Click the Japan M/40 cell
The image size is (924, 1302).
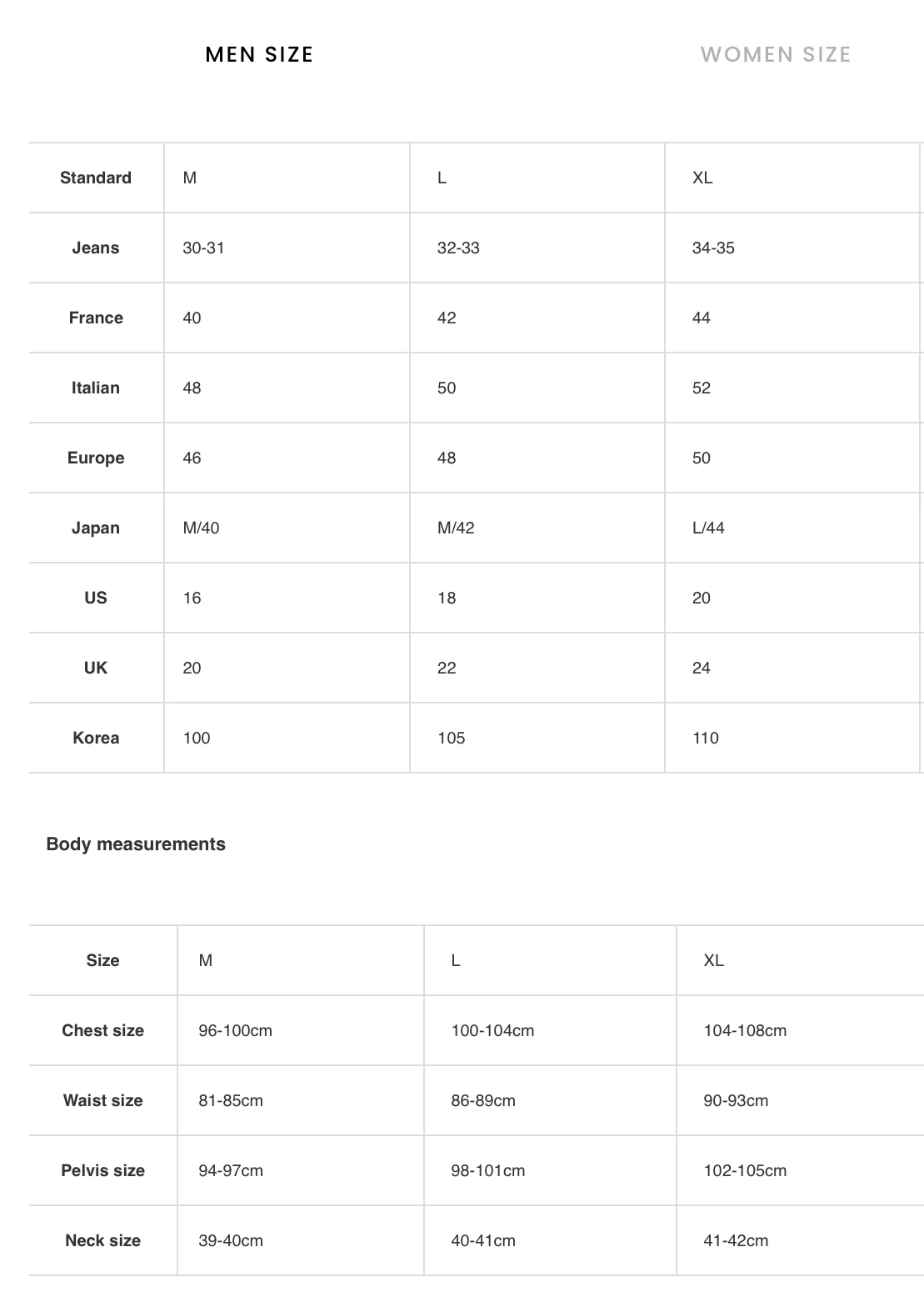click(x=202, y=528)
